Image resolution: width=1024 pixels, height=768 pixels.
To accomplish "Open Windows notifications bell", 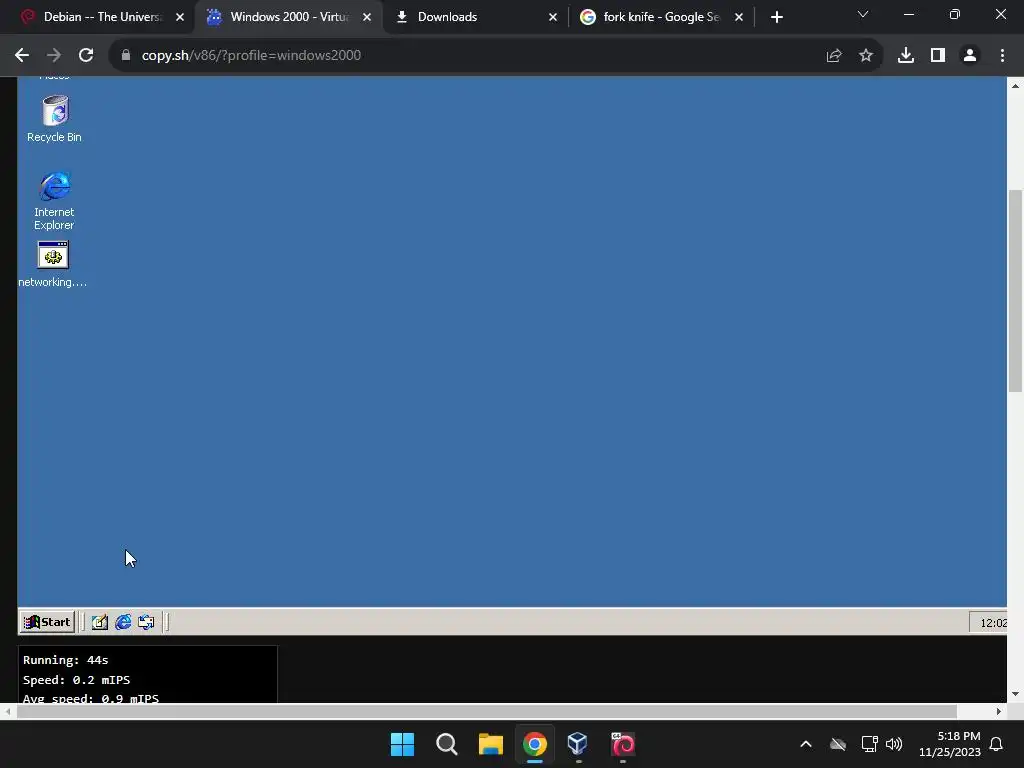I will pyautogui.click(x=996, y=744).
